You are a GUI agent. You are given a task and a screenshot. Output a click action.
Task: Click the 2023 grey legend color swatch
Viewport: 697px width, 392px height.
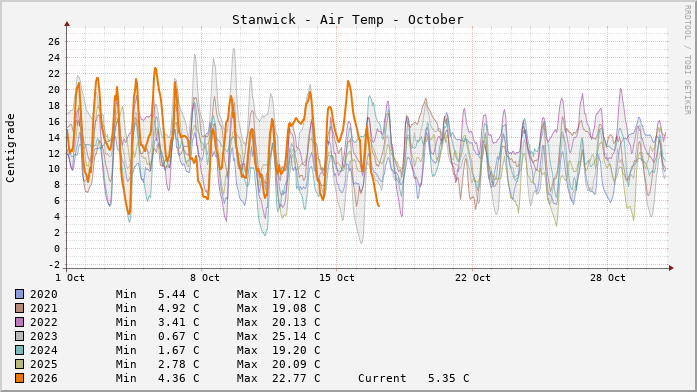20,336
